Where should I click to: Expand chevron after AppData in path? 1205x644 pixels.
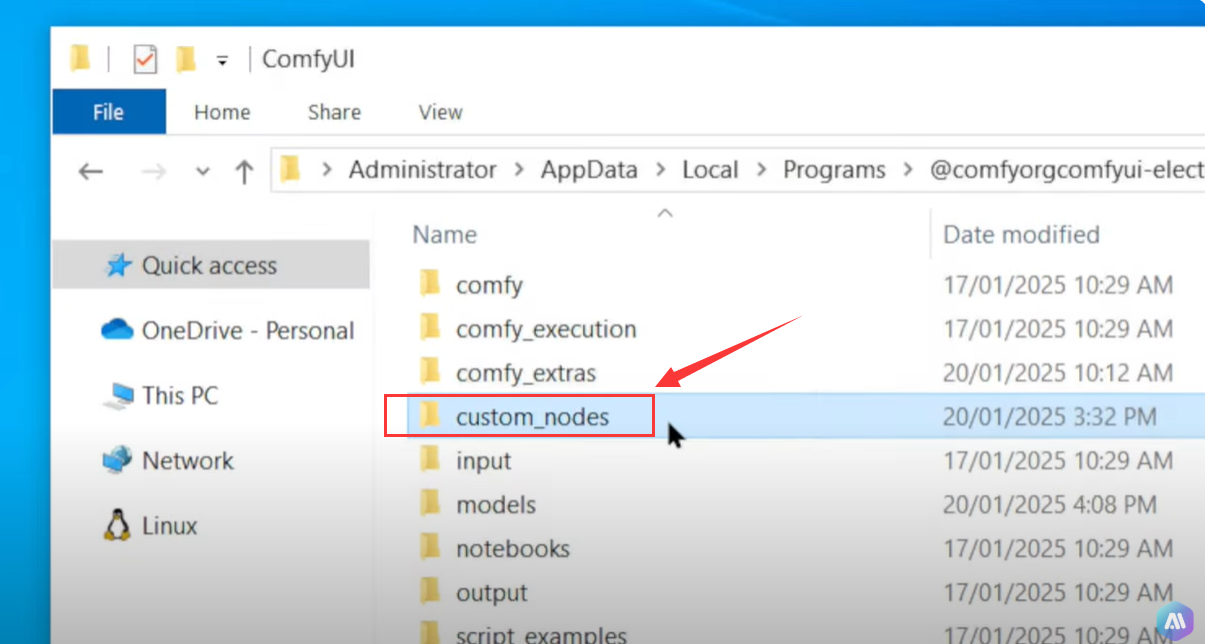pos(660,171)
